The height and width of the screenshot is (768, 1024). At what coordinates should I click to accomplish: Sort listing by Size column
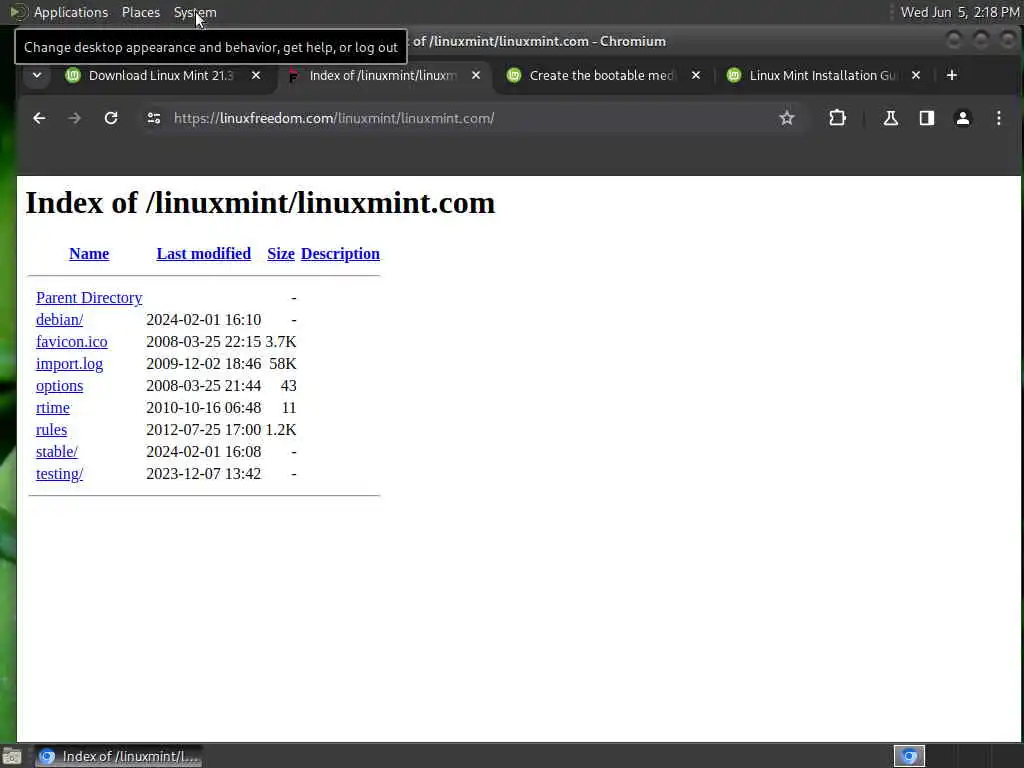(281, 253)
